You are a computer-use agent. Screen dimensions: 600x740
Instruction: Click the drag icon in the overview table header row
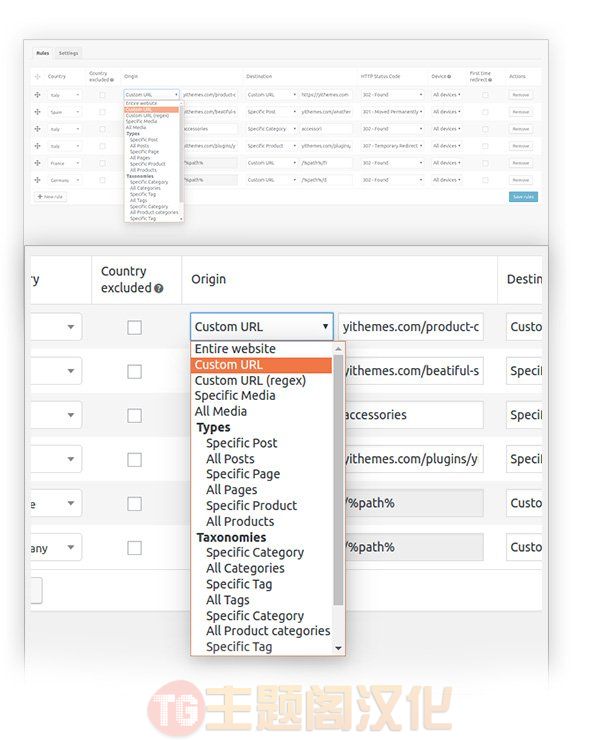click(37, 76)
